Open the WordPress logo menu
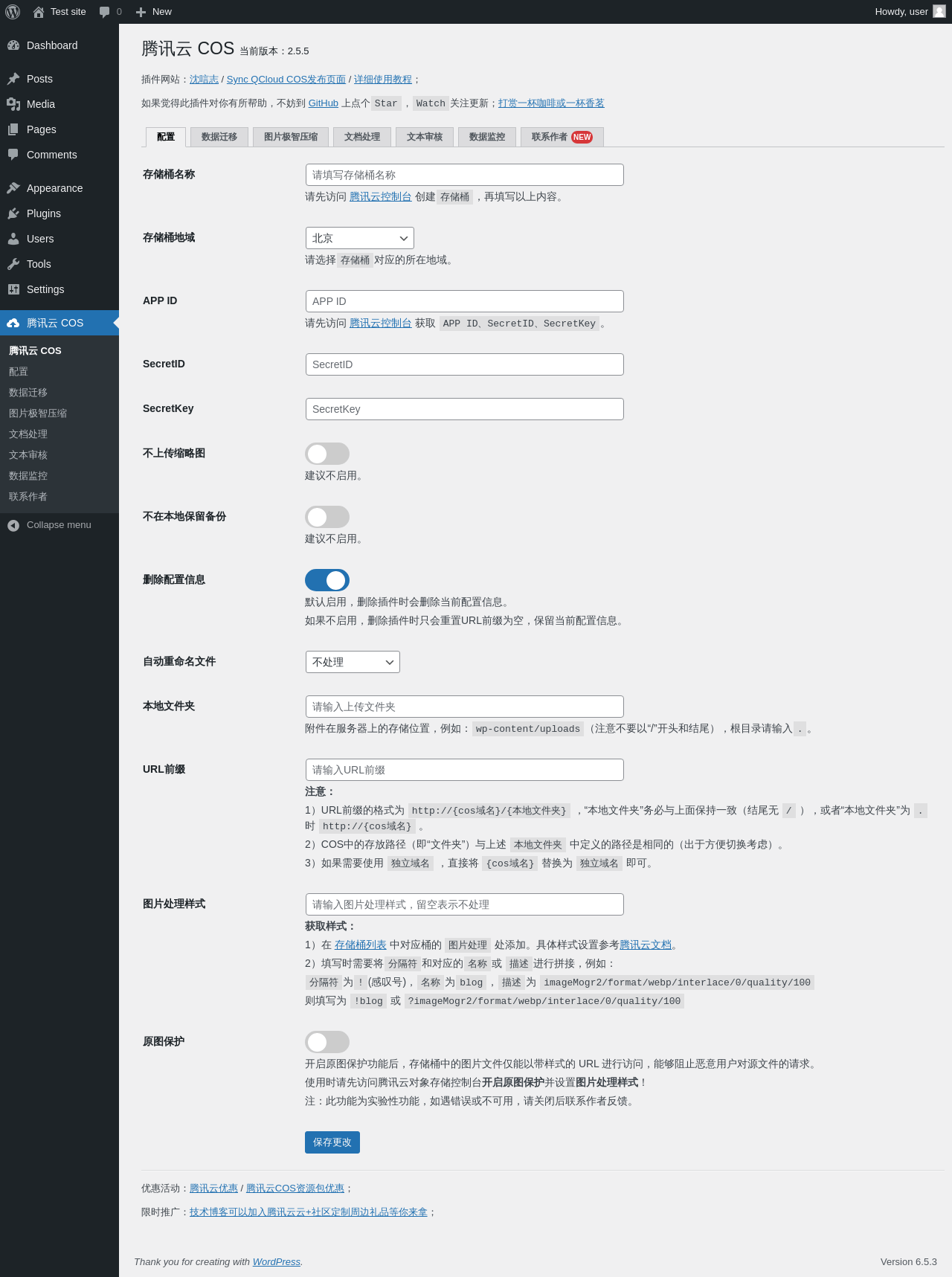The width and height of the screenshot is (952, 1277). (13, 12)
